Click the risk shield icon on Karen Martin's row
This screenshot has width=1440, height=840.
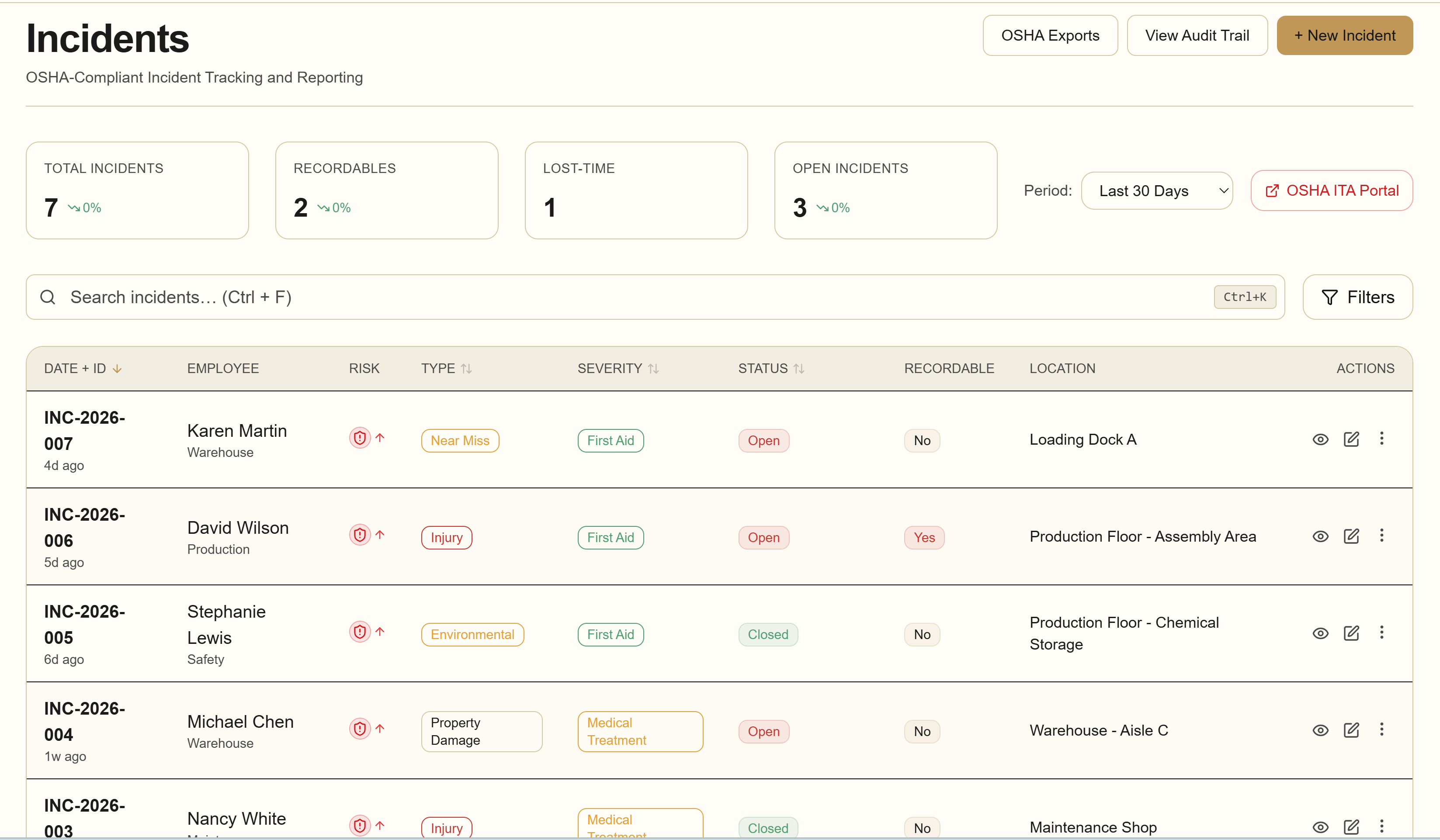tap(359, 437)
